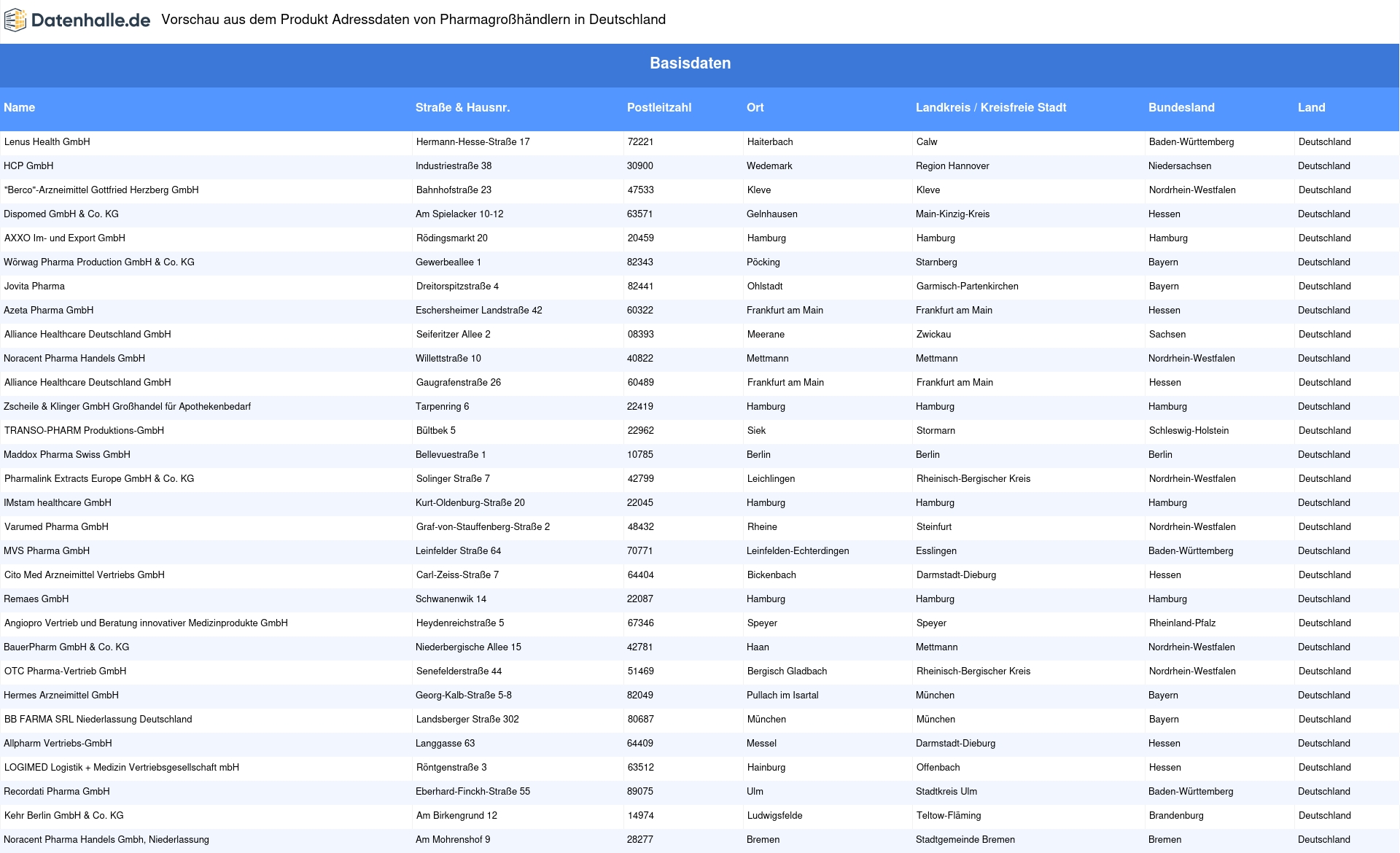The width and height of the screenshot is (1400, 853).
Task: Click the Ort column header
Action: 755,107
